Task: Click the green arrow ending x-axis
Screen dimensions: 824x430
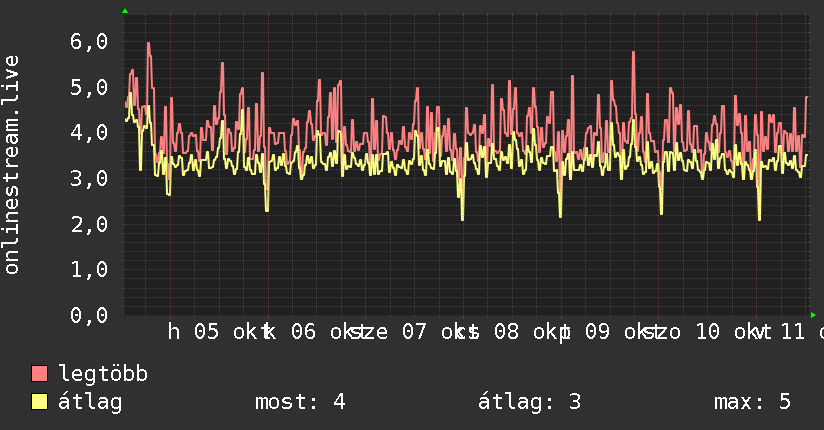Action: pos(813,315)
